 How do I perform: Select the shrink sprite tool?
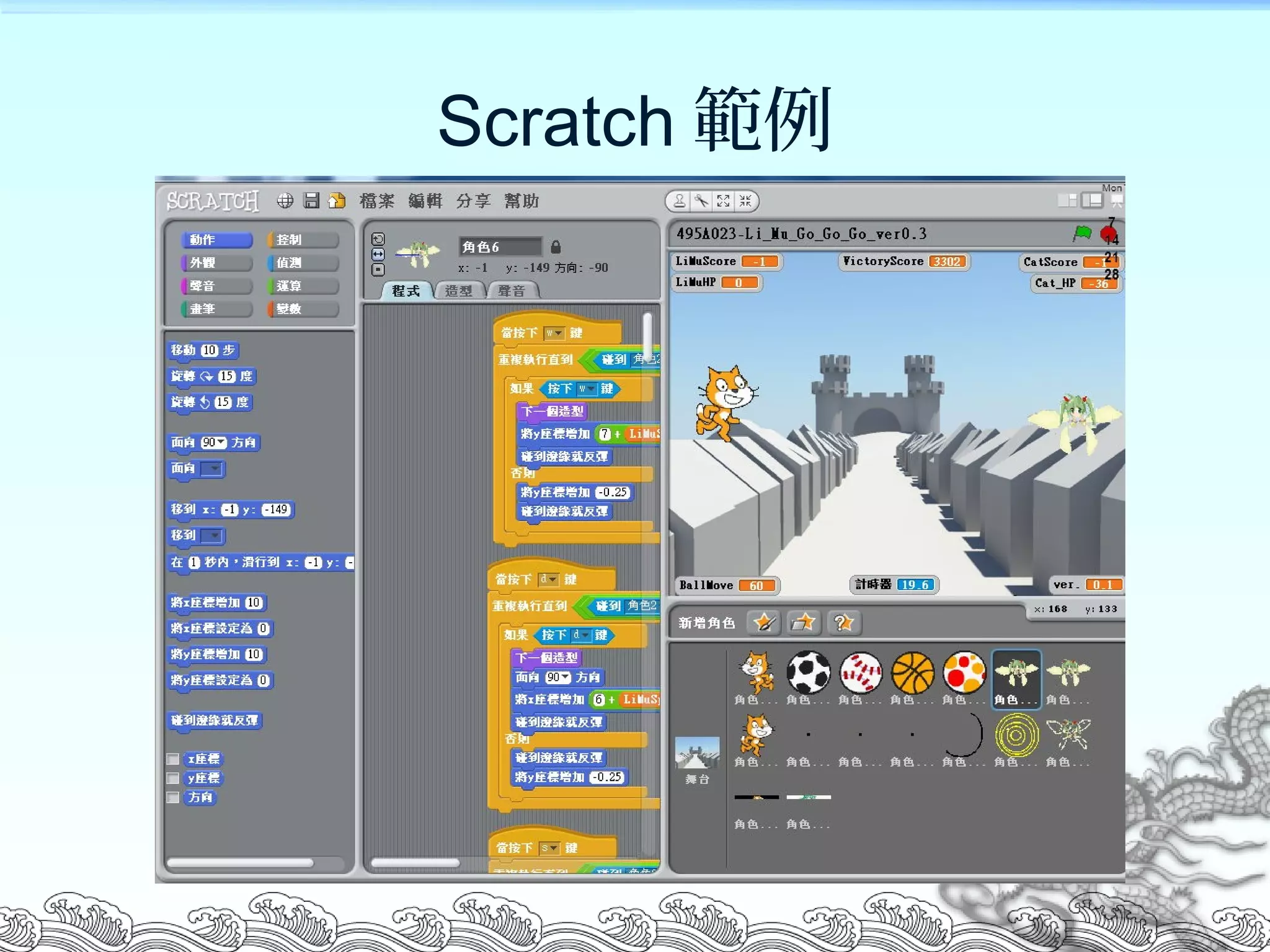(x=745, y=201)
